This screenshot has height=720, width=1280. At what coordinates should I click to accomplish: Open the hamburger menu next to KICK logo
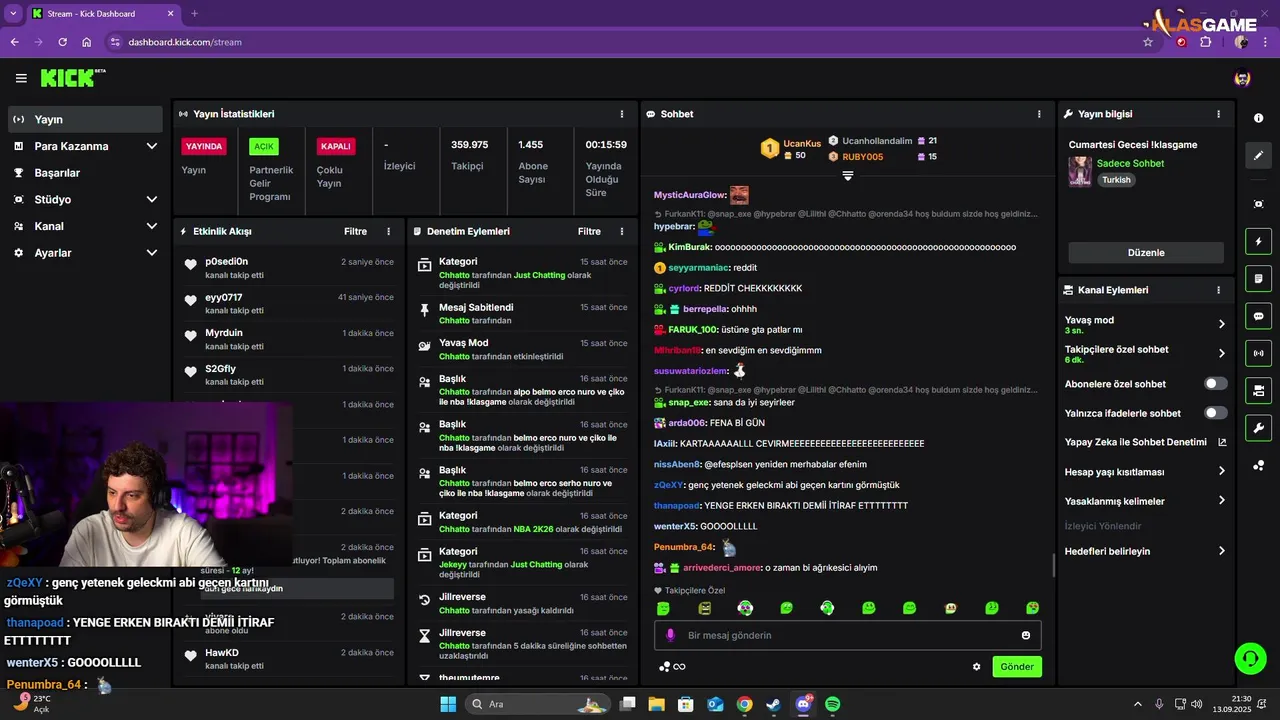pyautogui.click(x=21, y=78)
